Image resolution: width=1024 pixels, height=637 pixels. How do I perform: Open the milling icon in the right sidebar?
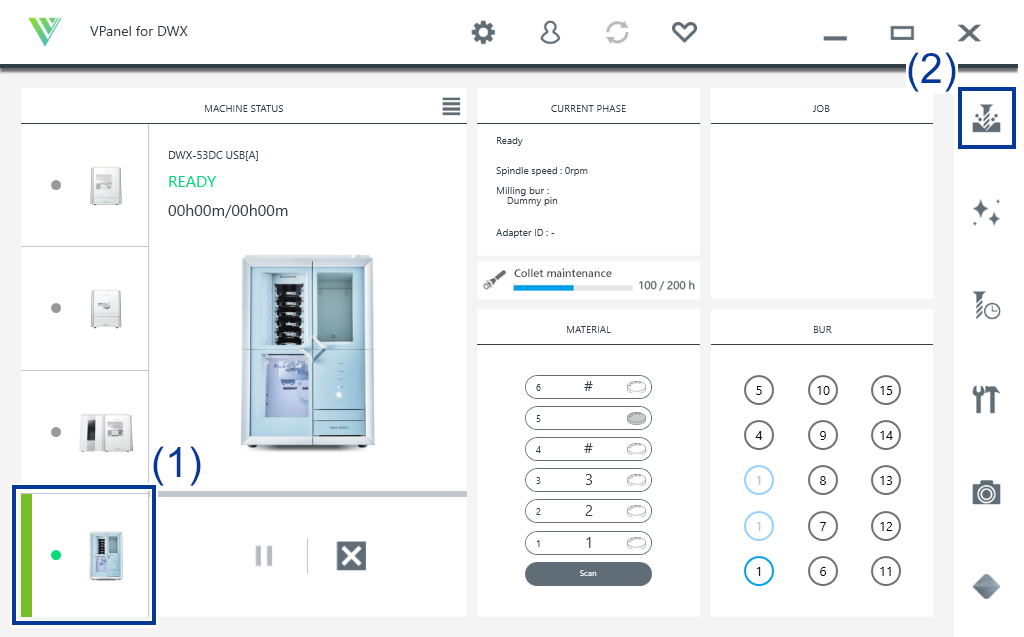(986, 118)
